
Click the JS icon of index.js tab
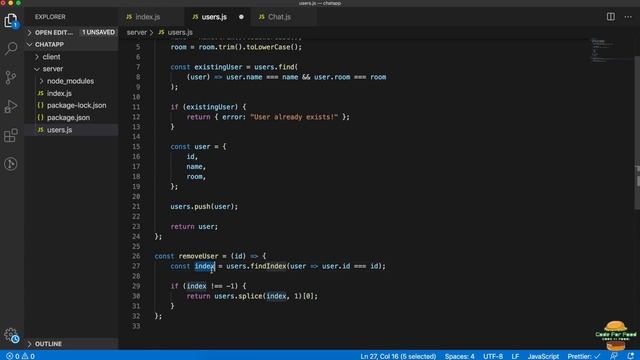(x=129, y=17)
